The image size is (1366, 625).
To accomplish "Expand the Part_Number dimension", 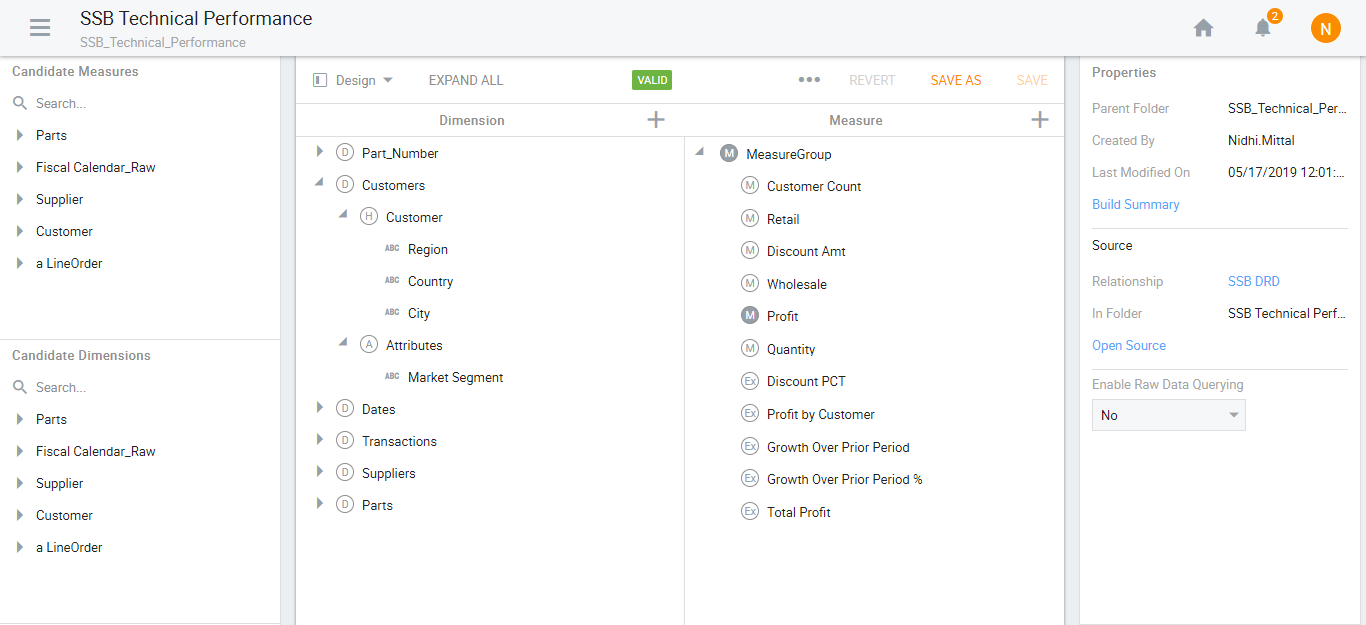I will pyautogui.click(x=320, y=152).
